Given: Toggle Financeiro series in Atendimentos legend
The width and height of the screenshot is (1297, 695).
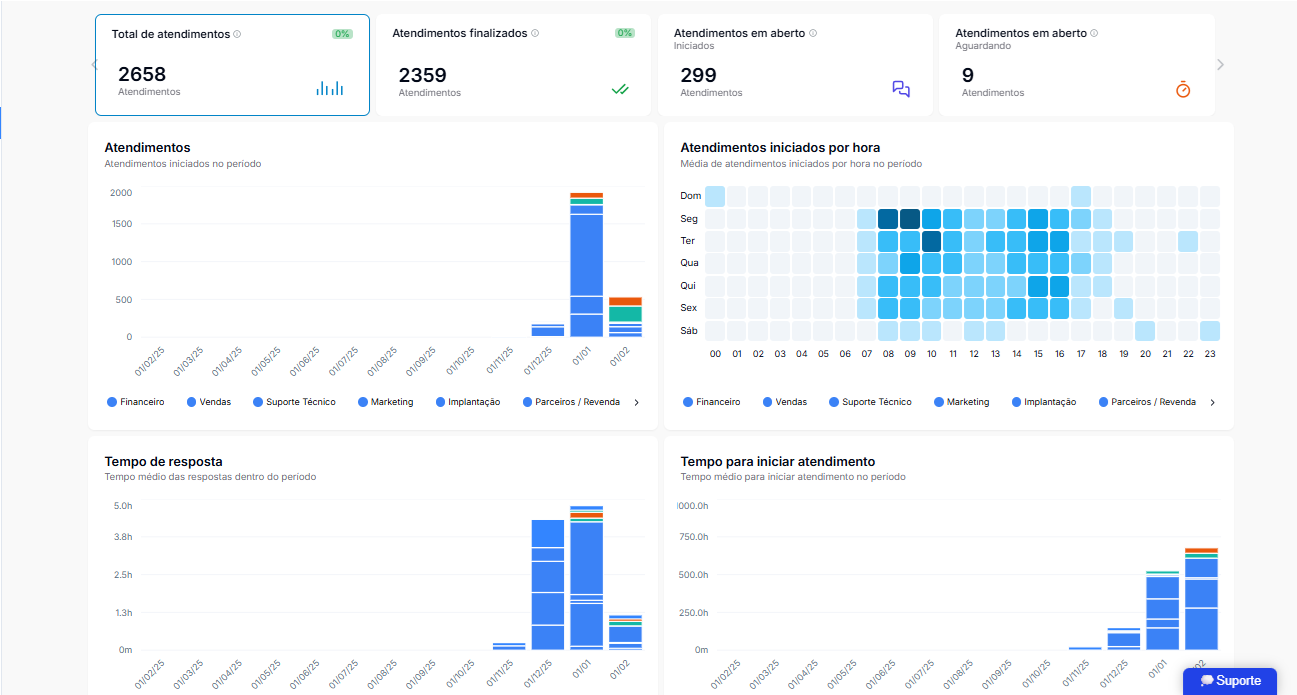Looking at the screenshot, I should click(136, 402).
